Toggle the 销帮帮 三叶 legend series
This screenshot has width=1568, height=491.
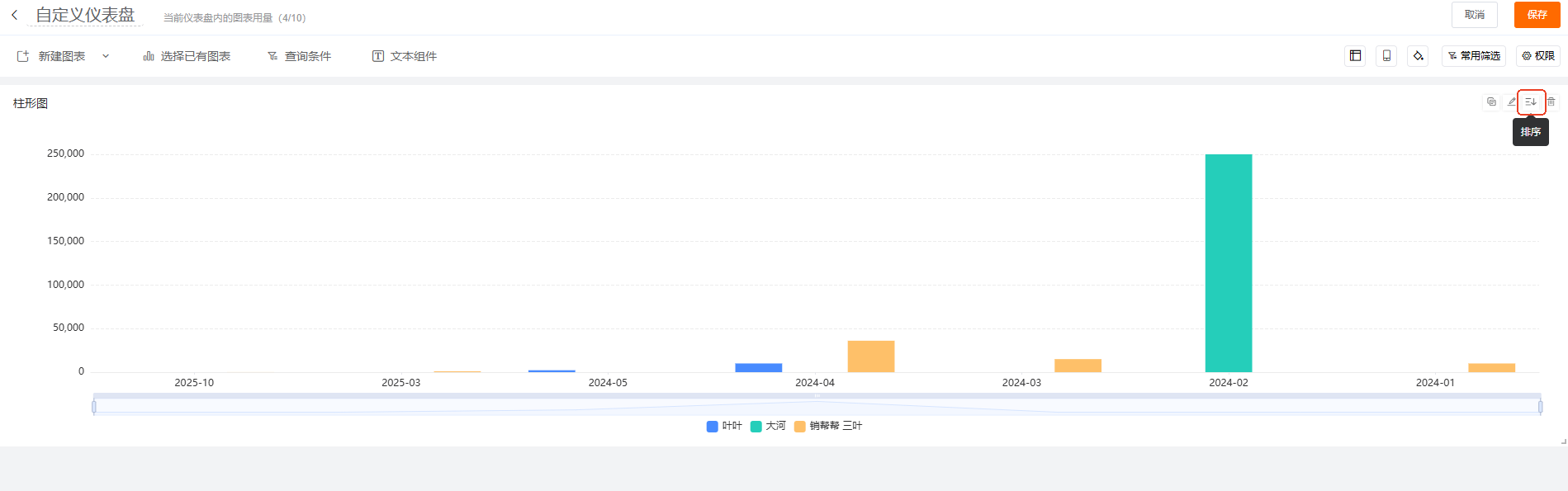[x=828, y=427]
